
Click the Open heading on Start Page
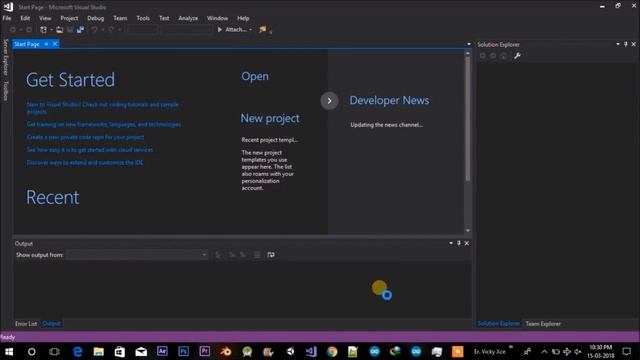255,76
